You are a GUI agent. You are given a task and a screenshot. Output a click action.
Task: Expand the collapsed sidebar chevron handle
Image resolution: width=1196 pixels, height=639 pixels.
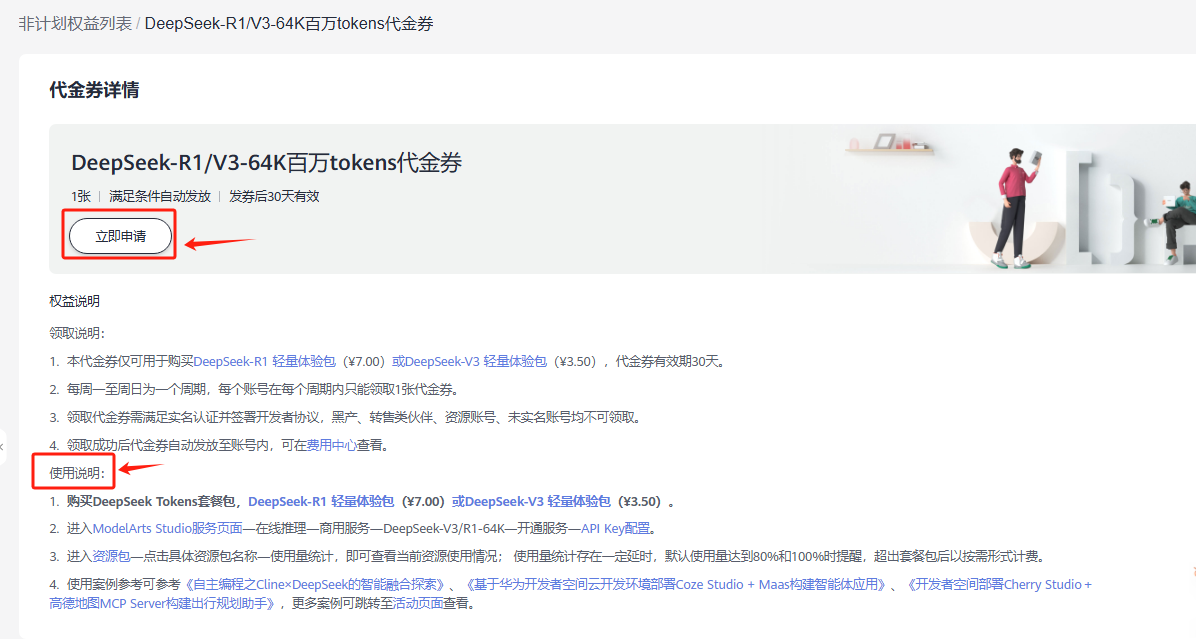pos(2,447)
